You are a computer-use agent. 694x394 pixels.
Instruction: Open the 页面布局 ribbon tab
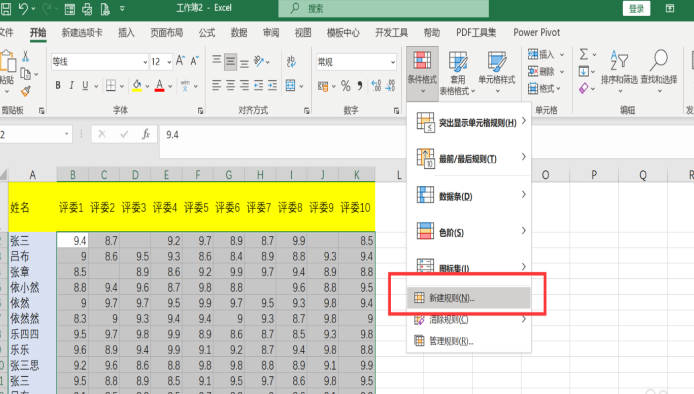167,32
